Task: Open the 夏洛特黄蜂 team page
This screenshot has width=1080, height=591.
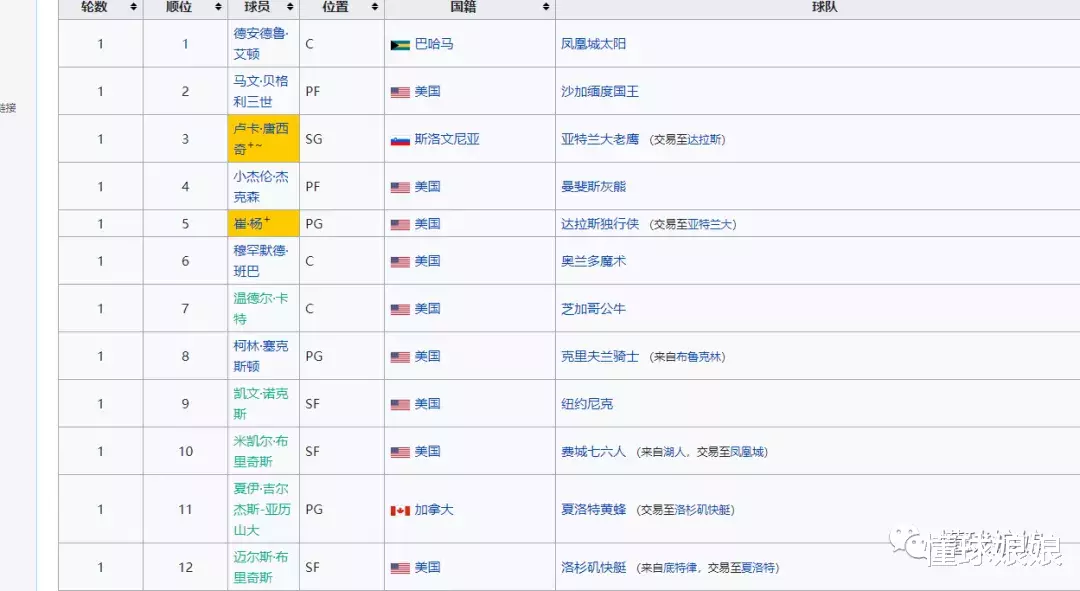Action: pos(594,509)
